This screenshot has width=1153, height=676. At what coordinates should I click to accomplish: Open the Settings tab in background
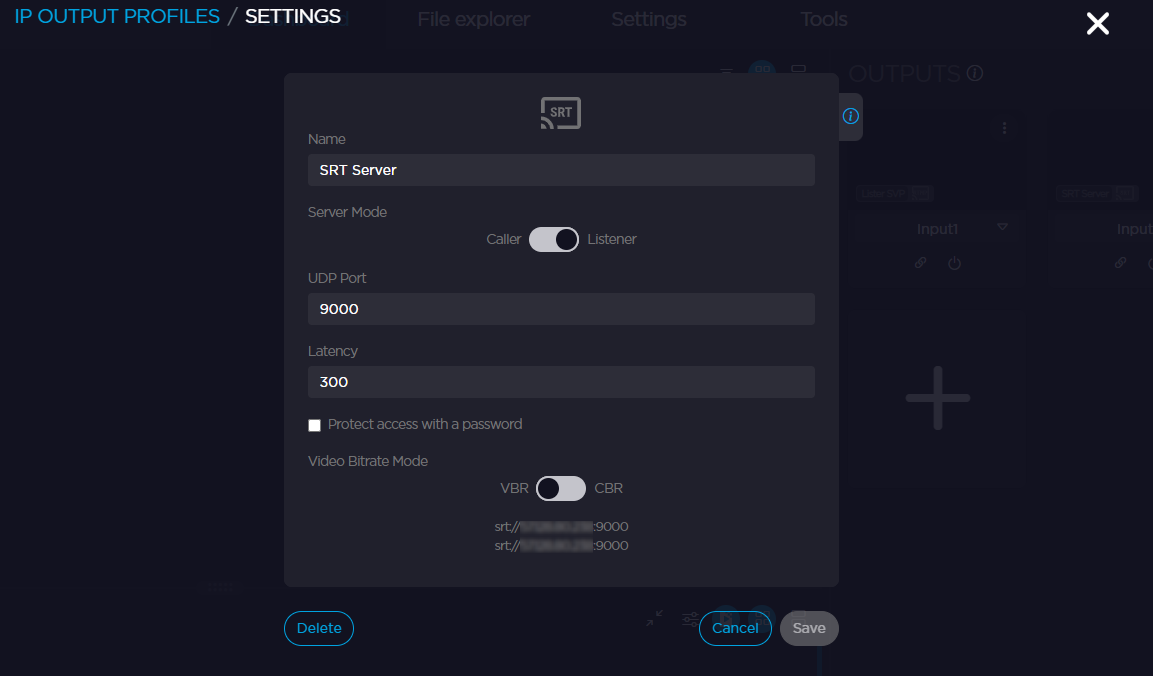pos(649,19)
